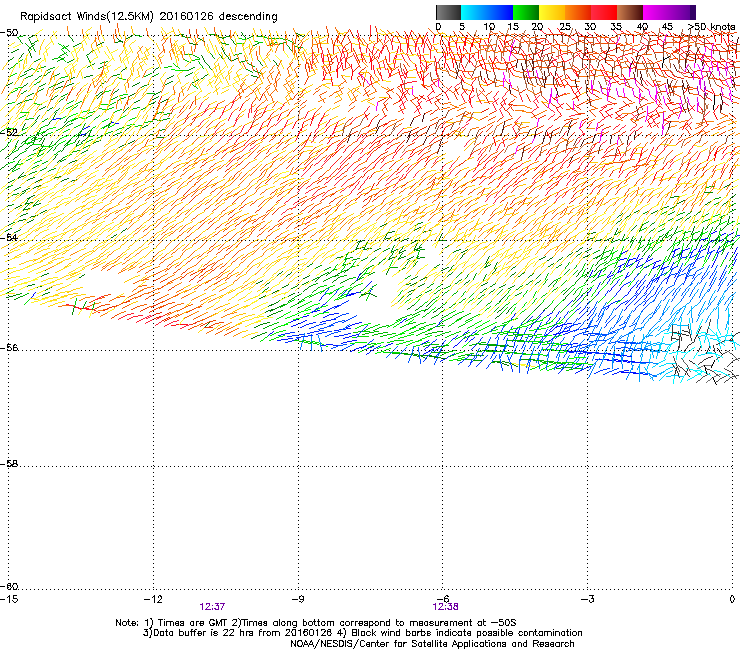Select the gray 0-5 knots color band
Image resolution: width=740 pixels, height=650 pixels.
point(448,12)
